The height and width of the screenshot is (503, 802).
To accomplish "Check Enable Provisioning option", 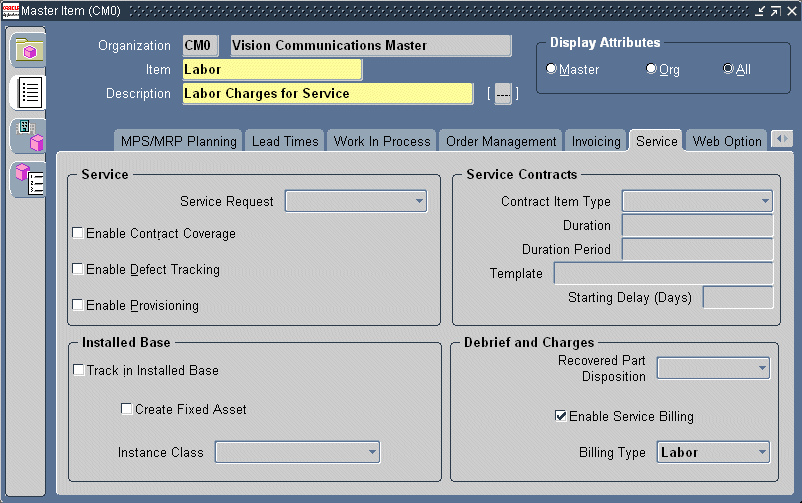I will [x=78, y=305].
